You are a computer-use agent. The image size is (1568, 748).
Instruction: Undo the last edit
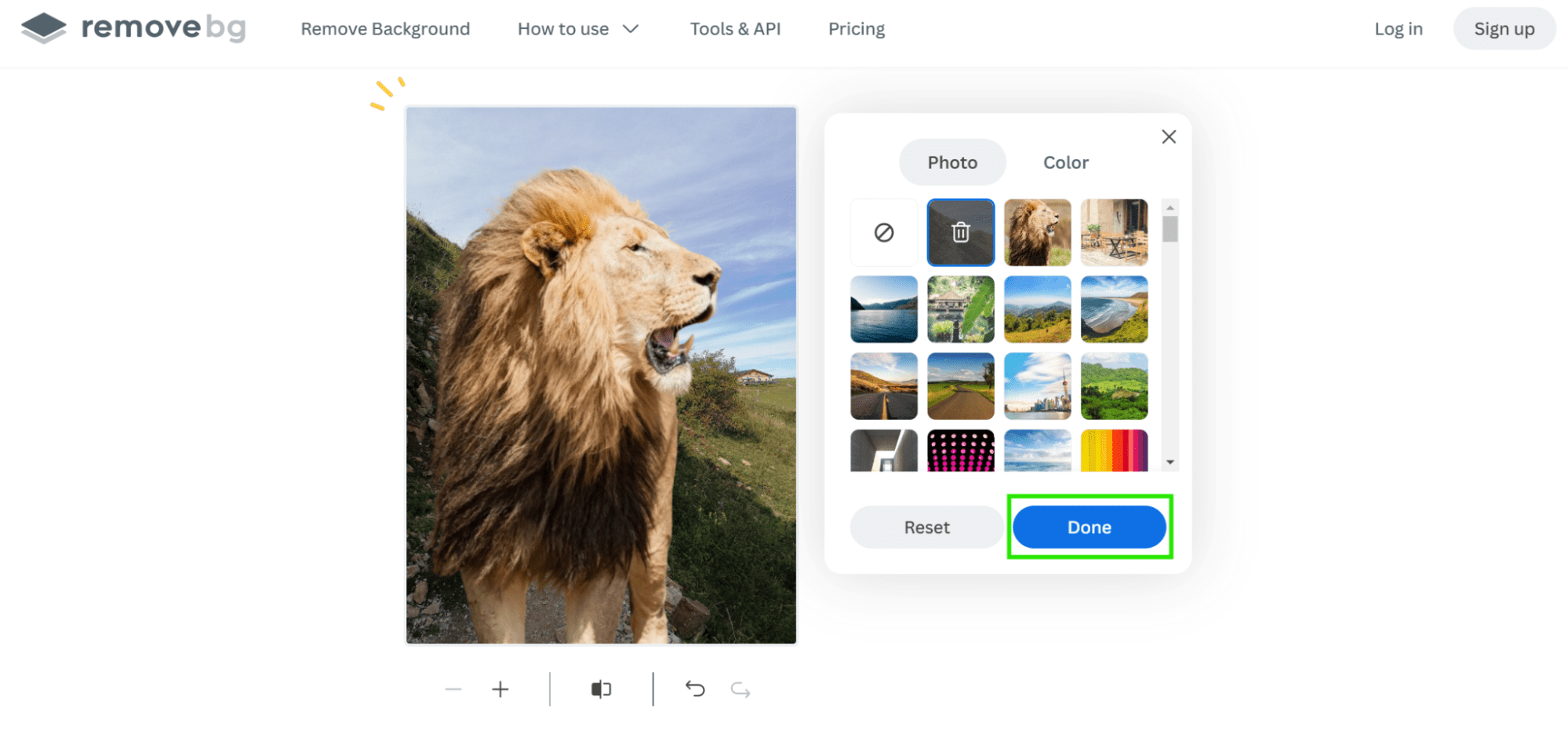click(x=695, y=689)
